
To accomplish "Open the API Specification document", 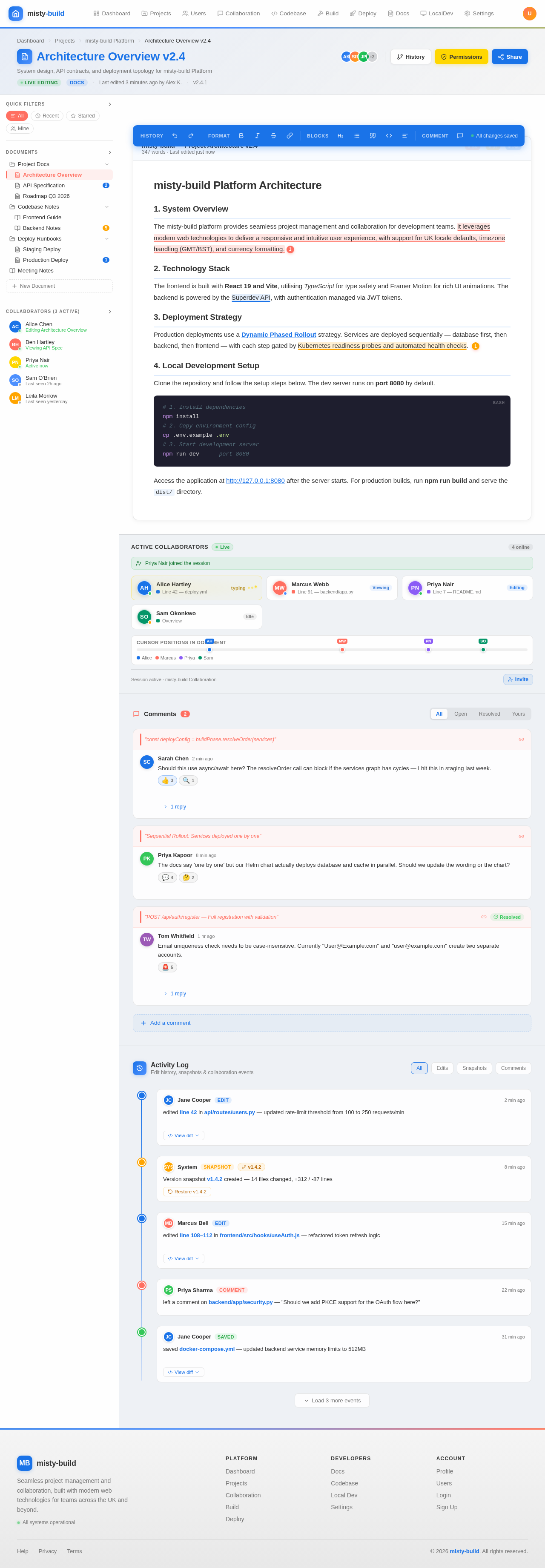I will pyautogui.click(x=44, y=186).
